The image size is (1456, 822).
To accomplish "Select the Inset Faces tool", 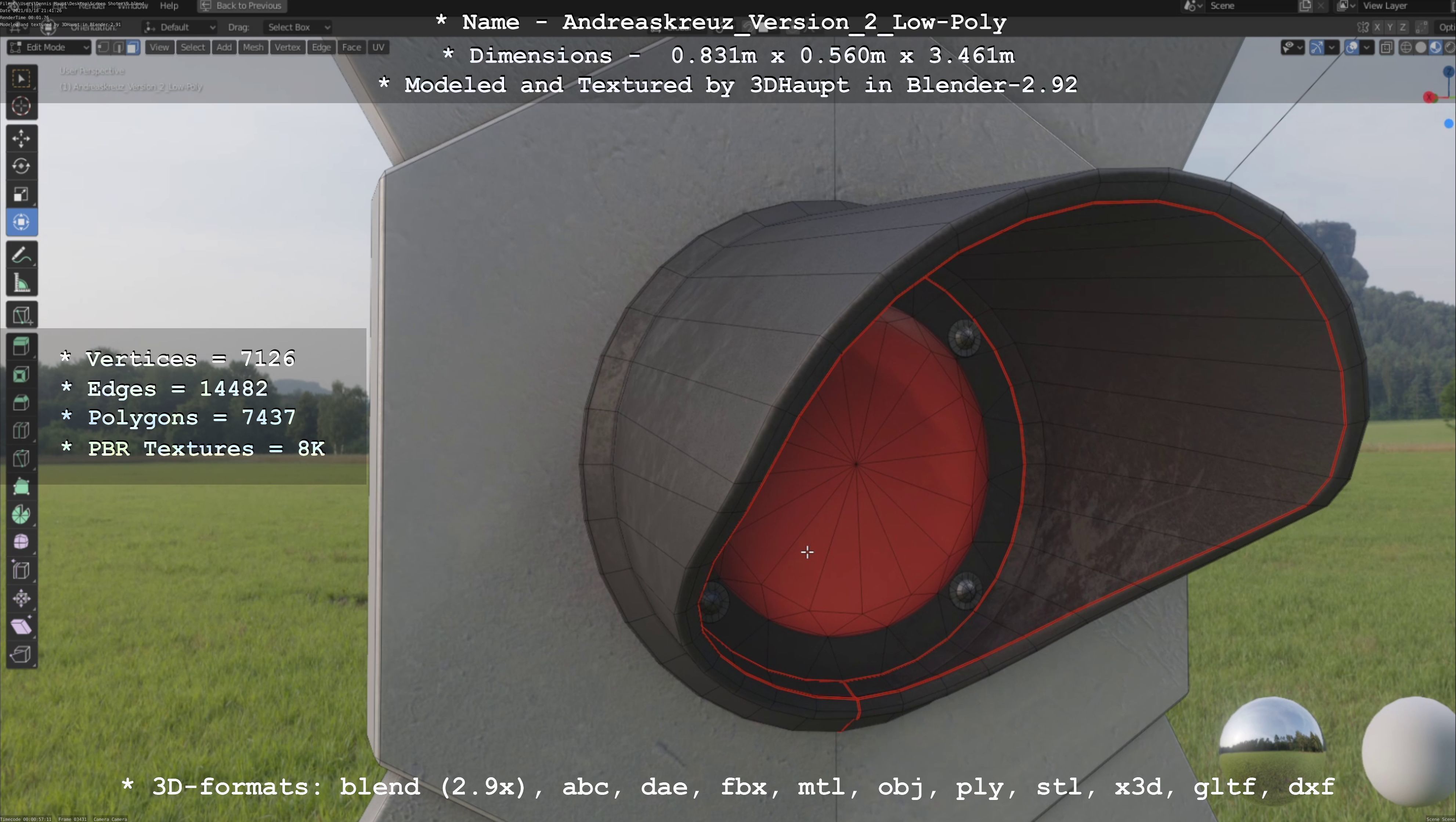I will click(21, 374).
